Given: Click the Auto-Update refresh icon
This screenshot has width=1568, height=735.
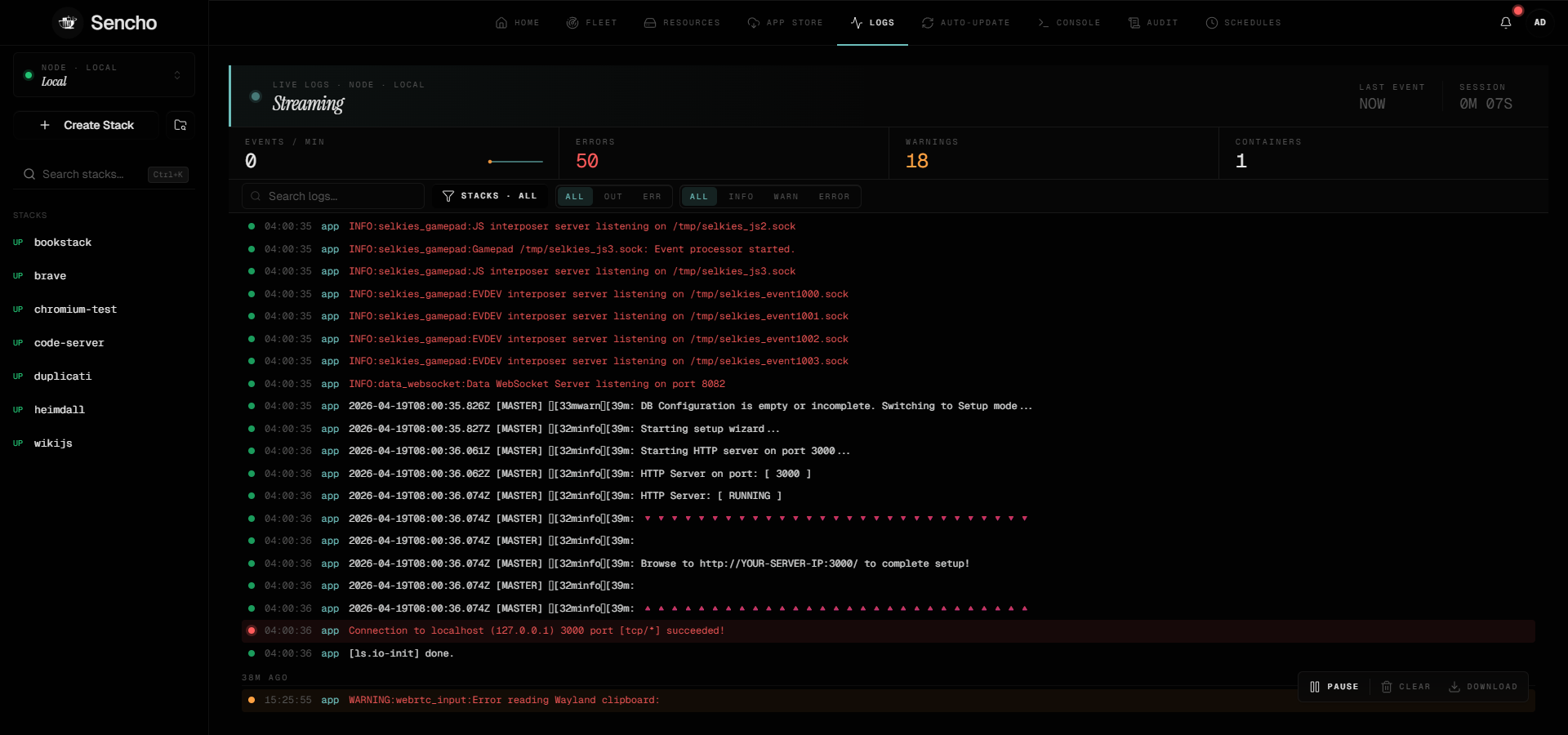Looking at the screenshot, I should point(928,23).
